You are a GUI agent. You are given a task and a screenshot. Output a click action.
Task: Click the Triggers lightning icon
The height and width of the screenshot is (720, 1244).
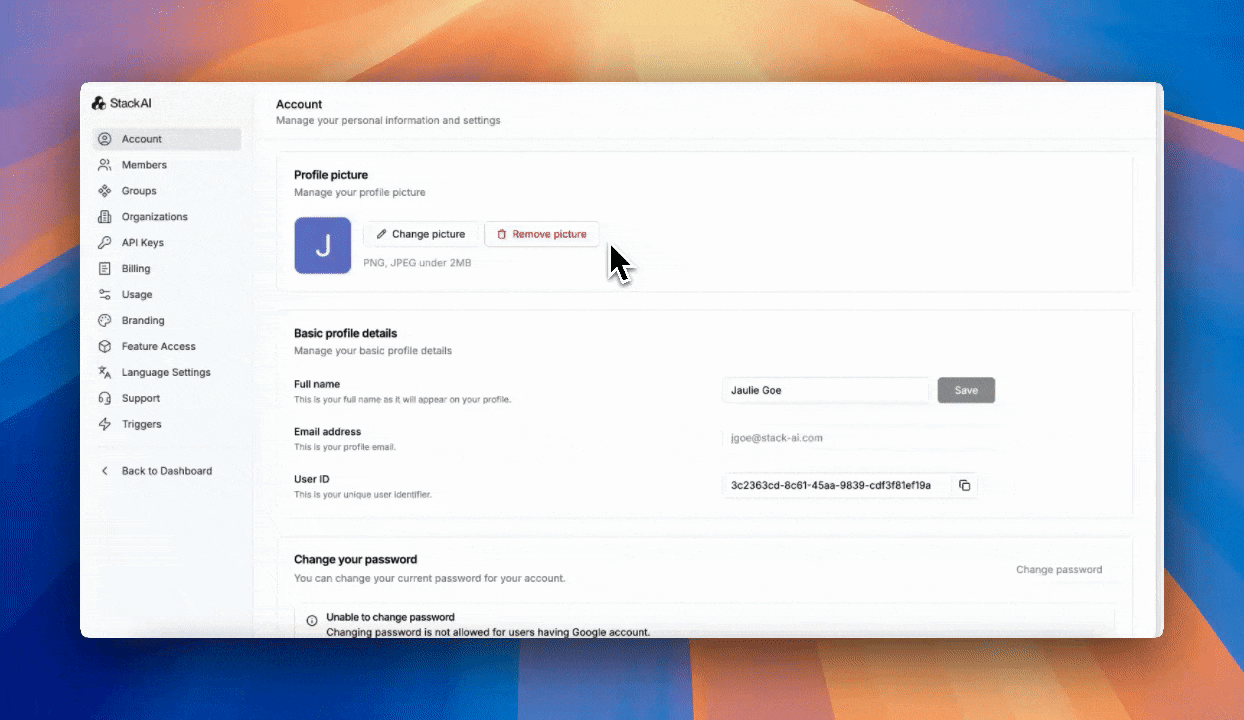[104, 424]
